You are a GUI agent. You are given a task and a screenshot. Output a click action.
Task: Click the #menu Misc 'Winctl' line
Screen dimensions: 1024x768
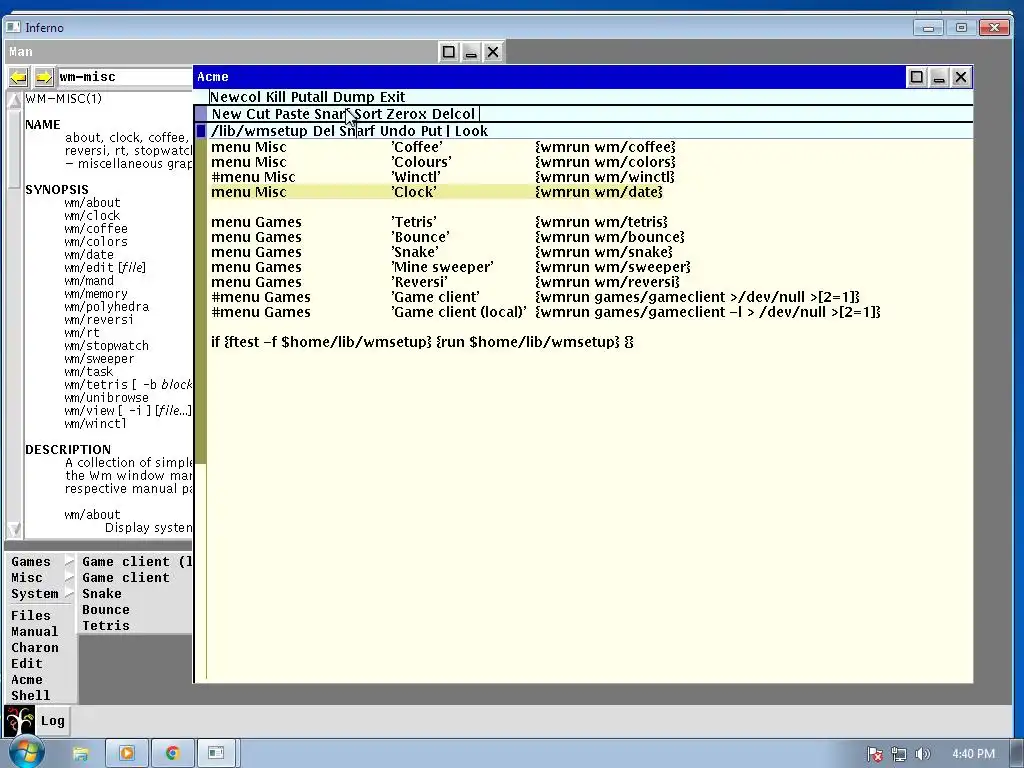443,177
